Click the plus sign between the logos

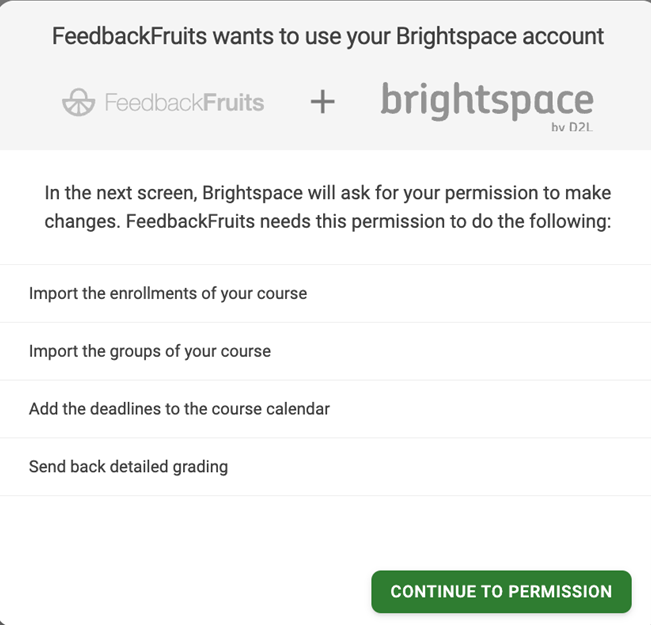[x=322, y=102]
